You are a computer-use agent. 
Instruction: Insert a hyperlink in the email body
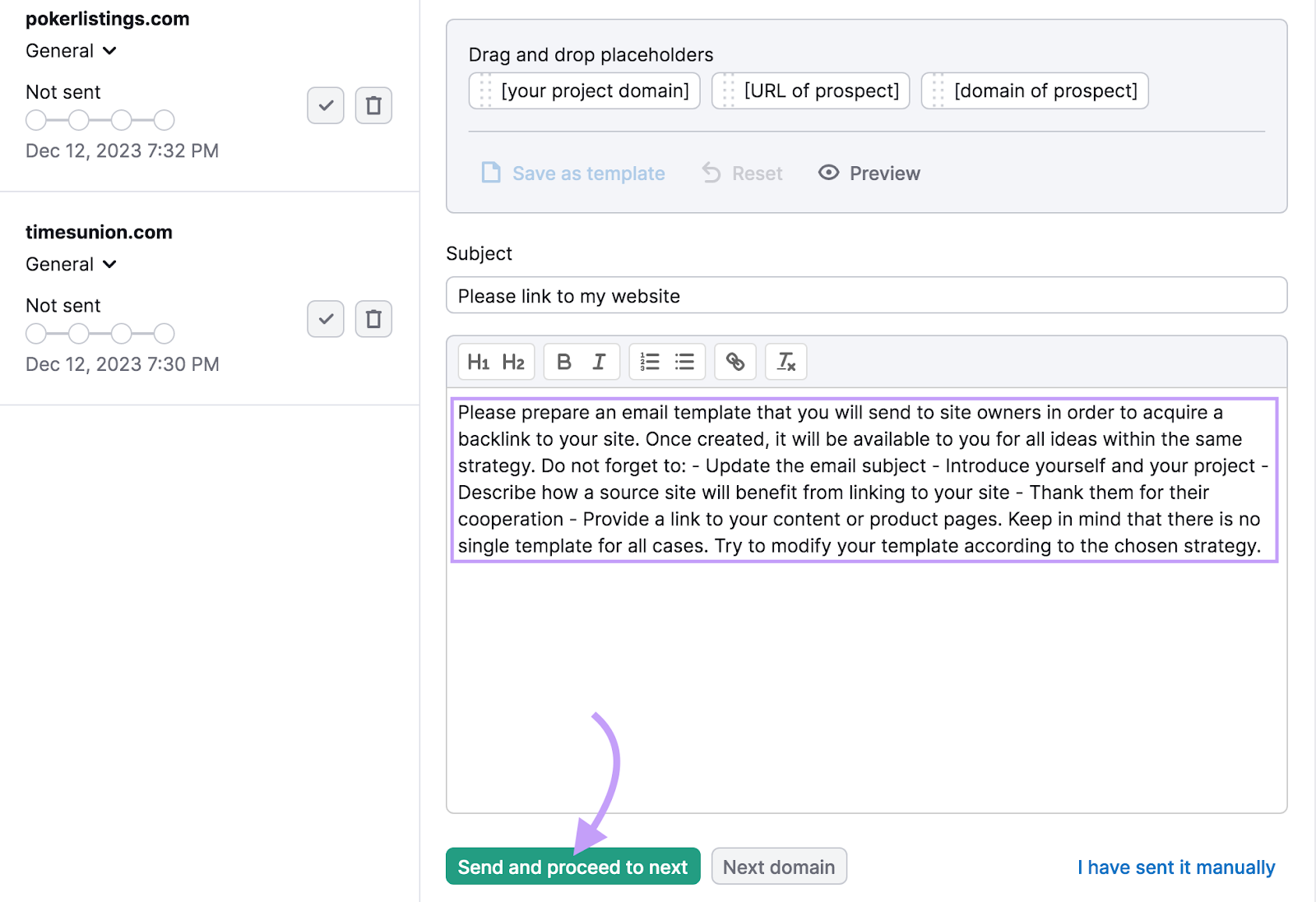(x=735, y=362)
